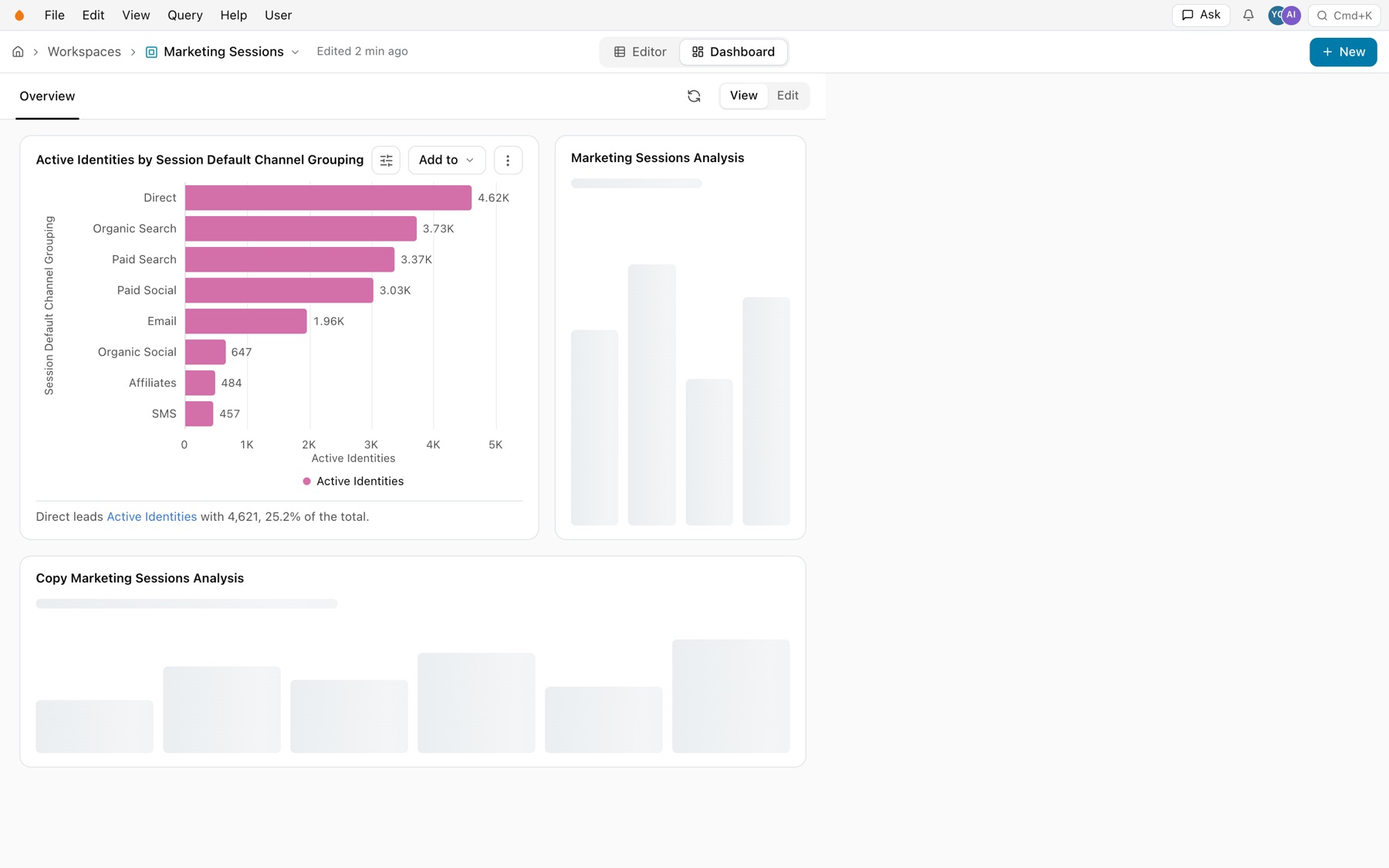Open the Edit menu in menu bar
The width and height of the screenshot is (1389, 868).
[93, 15]
